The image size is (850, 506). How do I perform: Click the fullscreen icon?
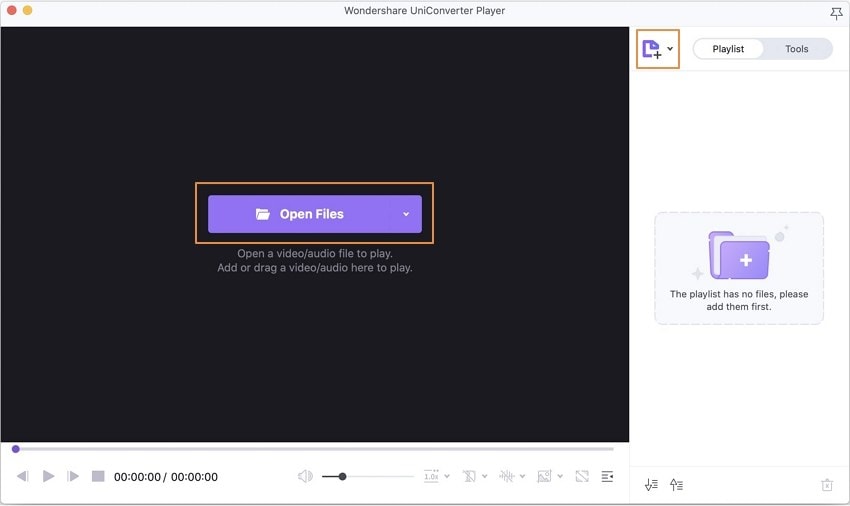582,476
